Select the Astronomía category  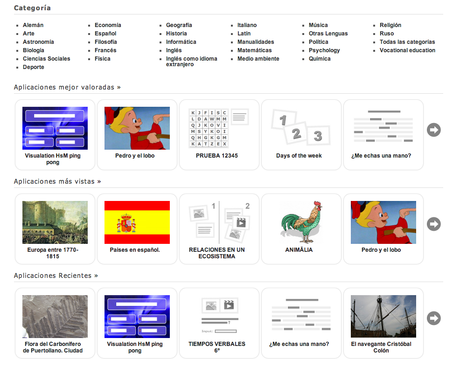[x=38, y=42]
